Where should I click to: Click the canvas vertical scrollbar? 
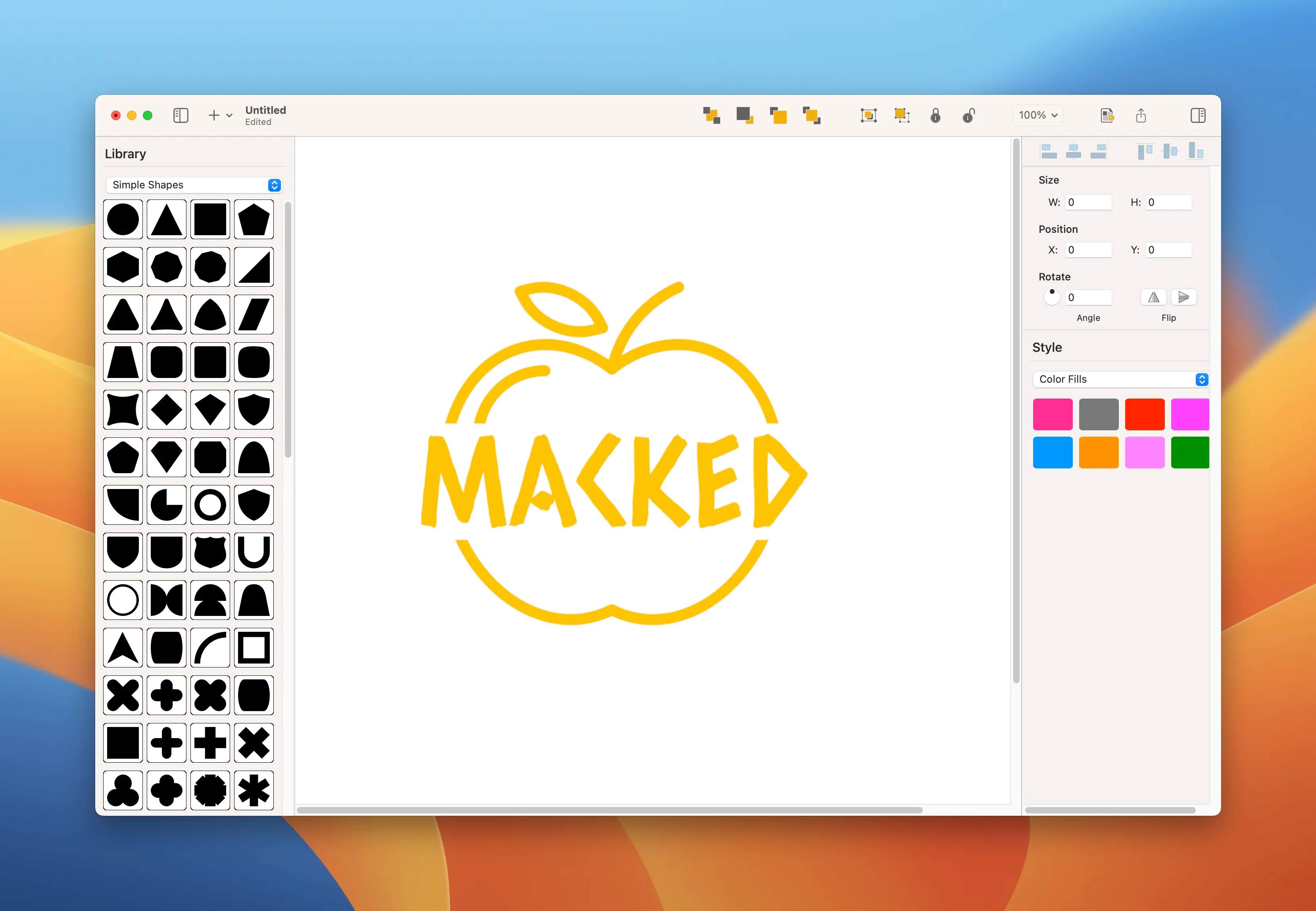[x=1016, y=411]
